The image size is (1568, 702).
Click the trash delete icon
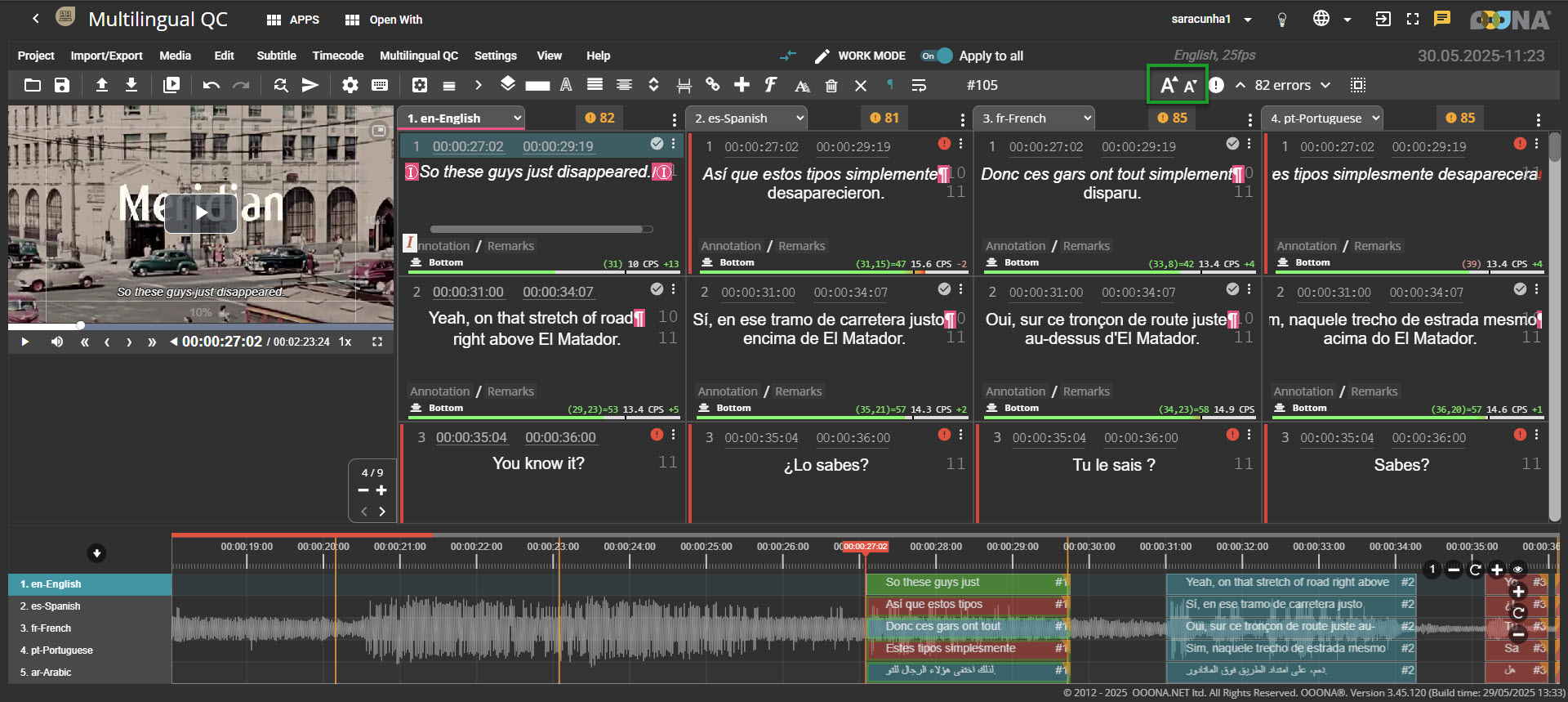coord(831,86)
